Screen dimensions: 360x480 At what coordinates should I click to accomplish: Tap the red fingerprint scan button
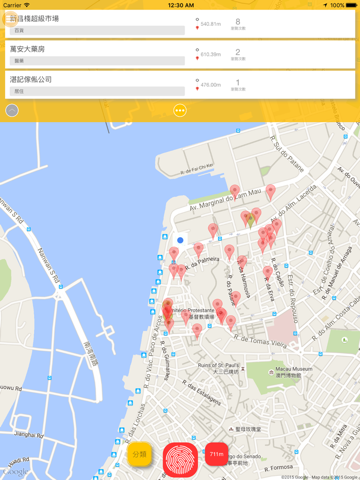coord(180,460)
